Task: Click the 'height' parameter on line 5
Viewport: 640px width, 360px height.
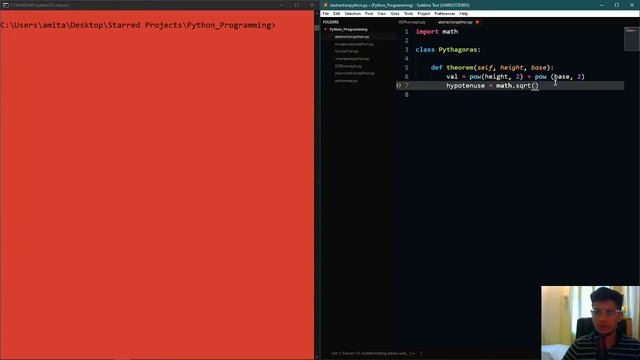Action: tap(511, 67)
